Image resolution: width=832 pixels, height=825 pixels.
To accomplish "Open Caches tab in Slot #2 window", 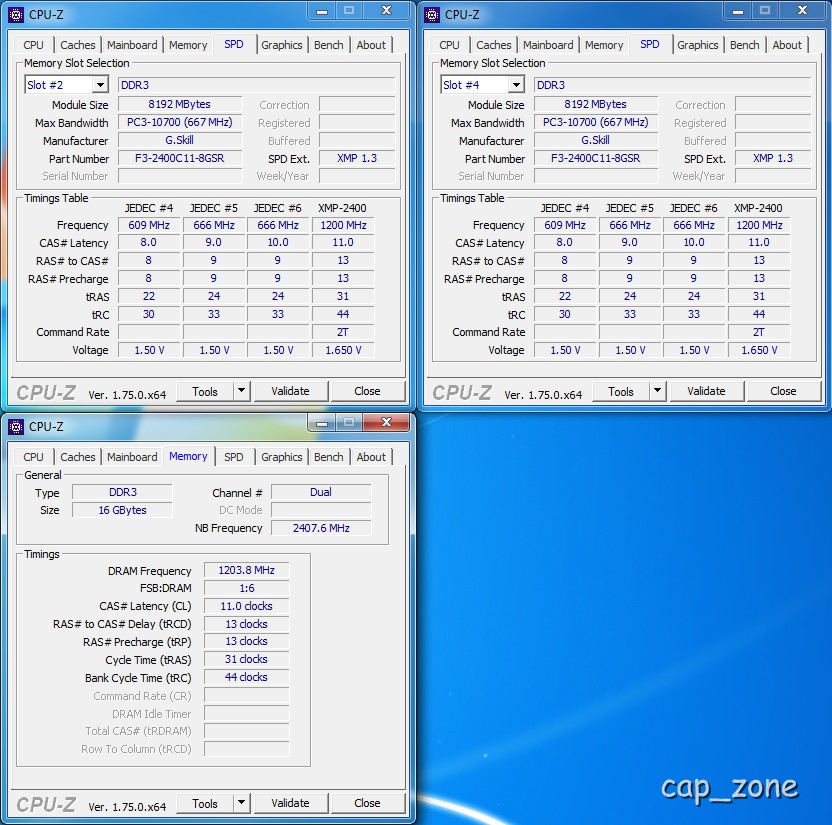I will (77, 45).
